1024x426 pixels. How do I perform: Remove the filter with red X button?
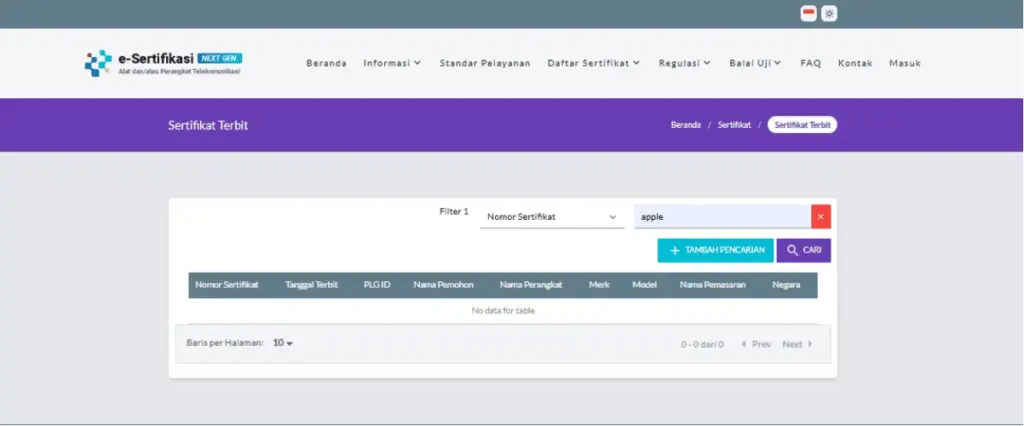click(x=821, y=216)
